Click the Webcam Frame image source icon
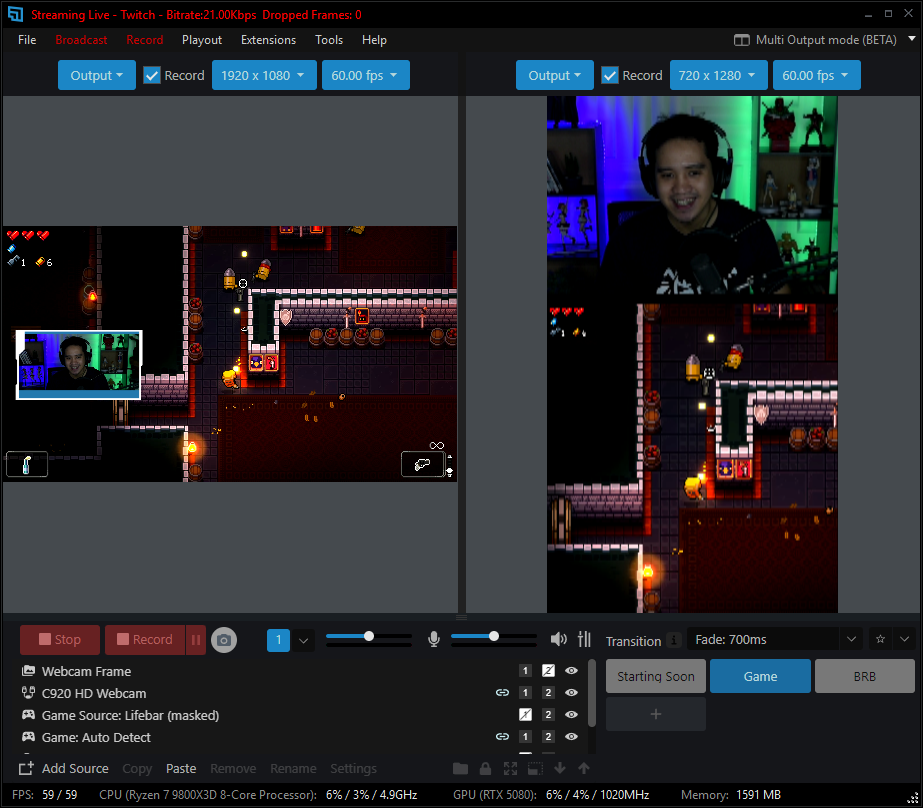923x808 pixels. click(28, 671)
